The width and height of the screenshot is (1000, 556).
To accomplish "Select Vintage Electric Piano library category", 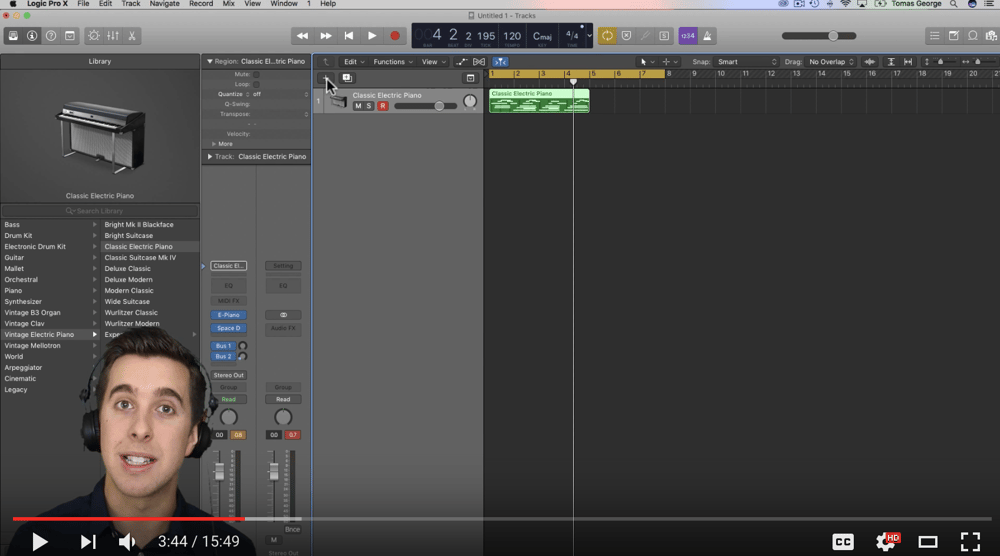I will coord(50,334).
